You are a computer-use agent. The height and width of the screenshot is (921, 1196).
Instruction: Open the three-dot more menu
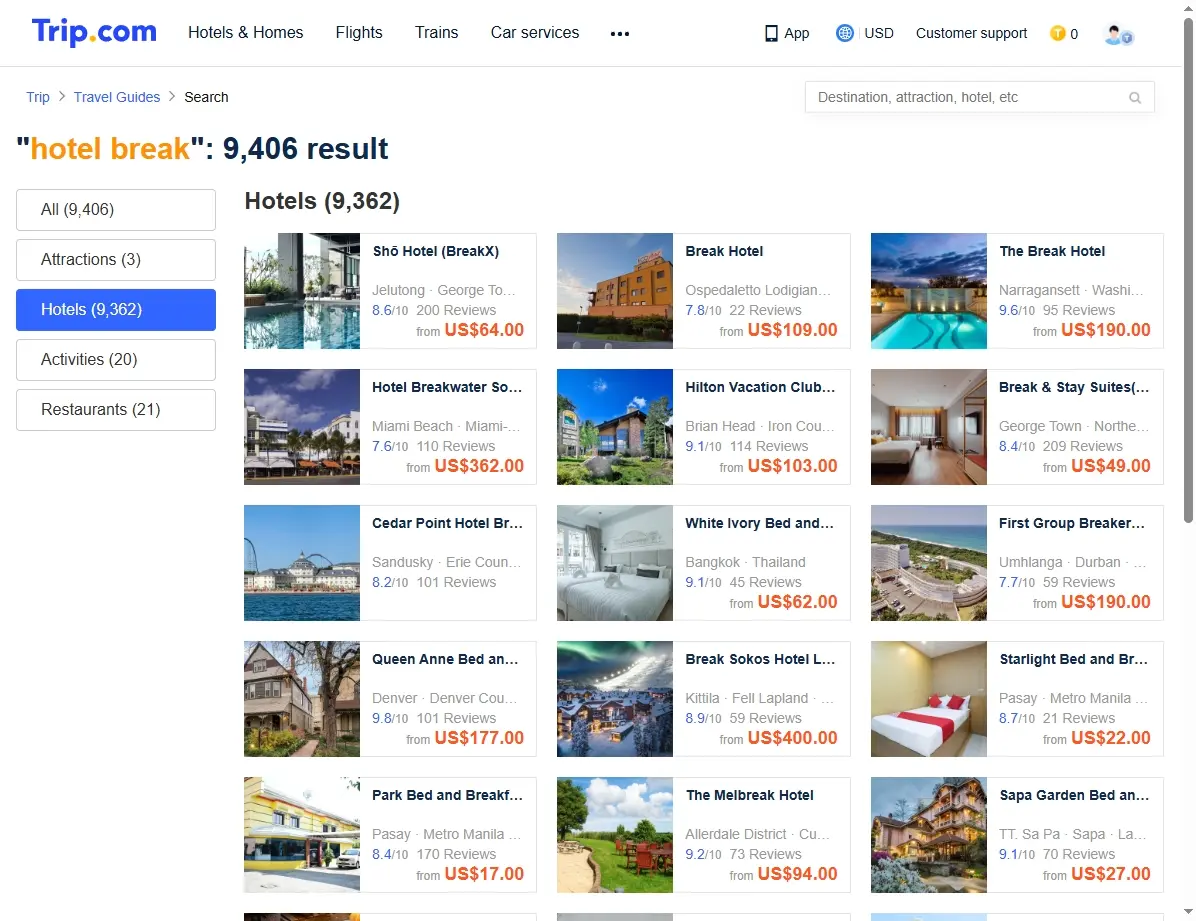(x=620, y=34)
